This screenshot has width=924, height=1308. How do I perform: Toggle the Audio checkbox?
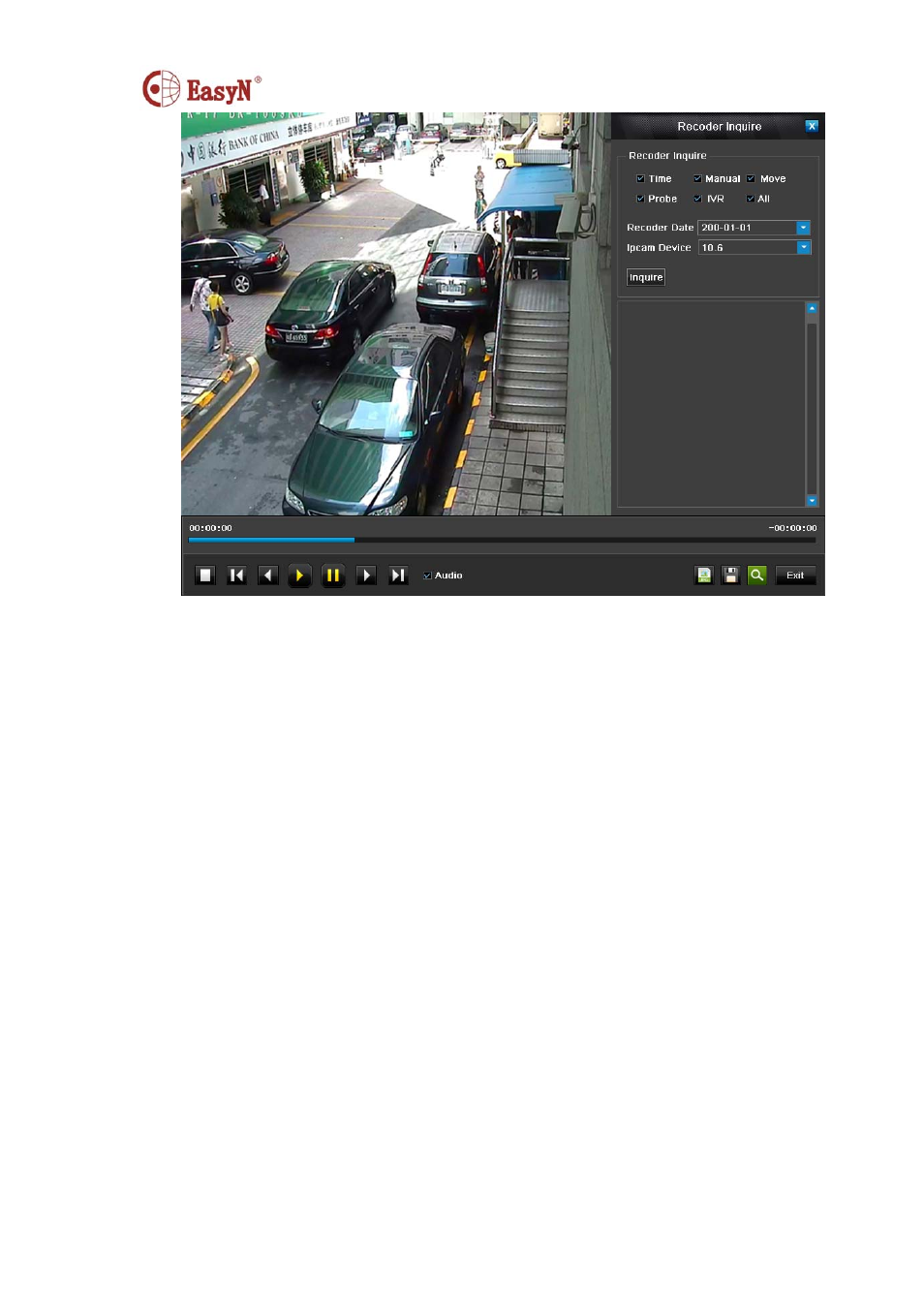pyautogui.click(x=427, y=576)
